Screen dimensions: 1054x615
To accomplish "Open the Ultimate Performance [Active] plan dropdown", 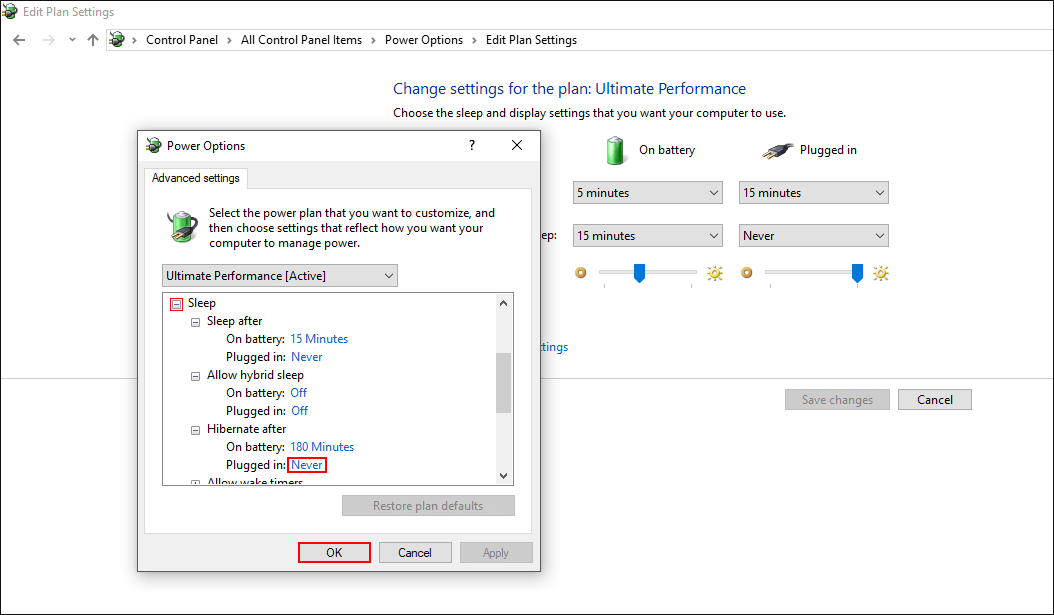I will pos(280,276).
